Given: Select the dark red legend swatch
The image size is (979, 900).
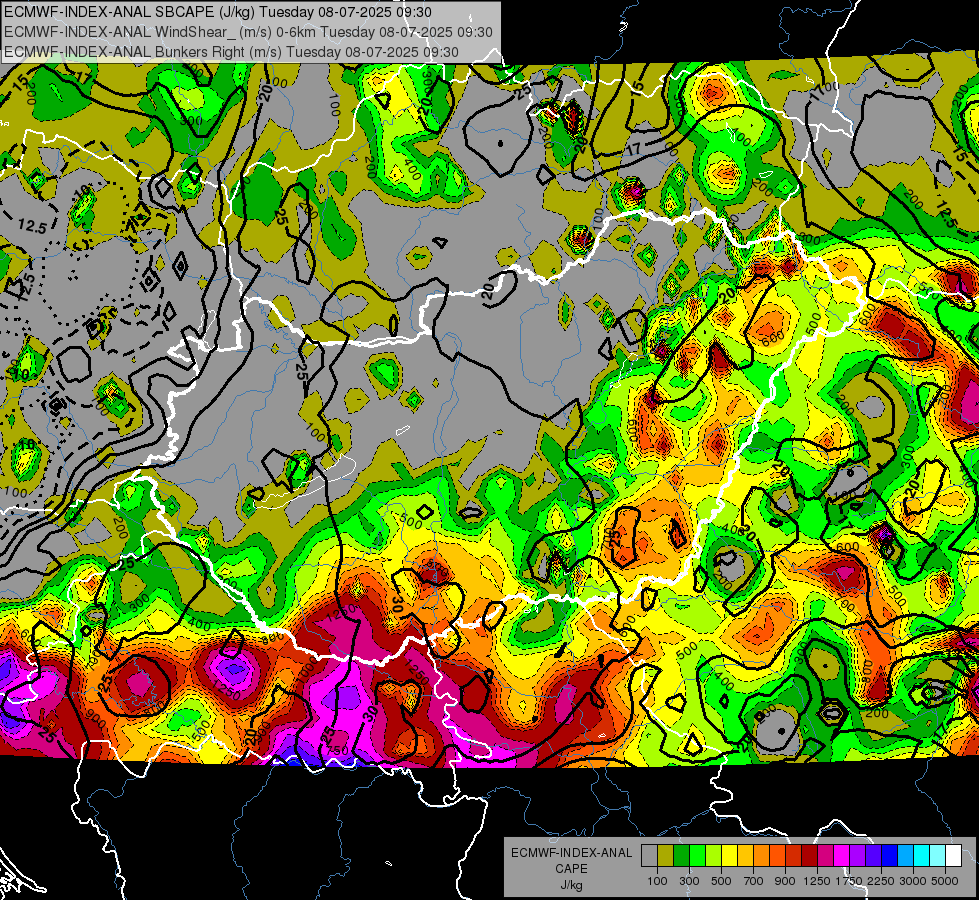Looking at the screenshot, I should pyautogui.click(x=809, y=856).
